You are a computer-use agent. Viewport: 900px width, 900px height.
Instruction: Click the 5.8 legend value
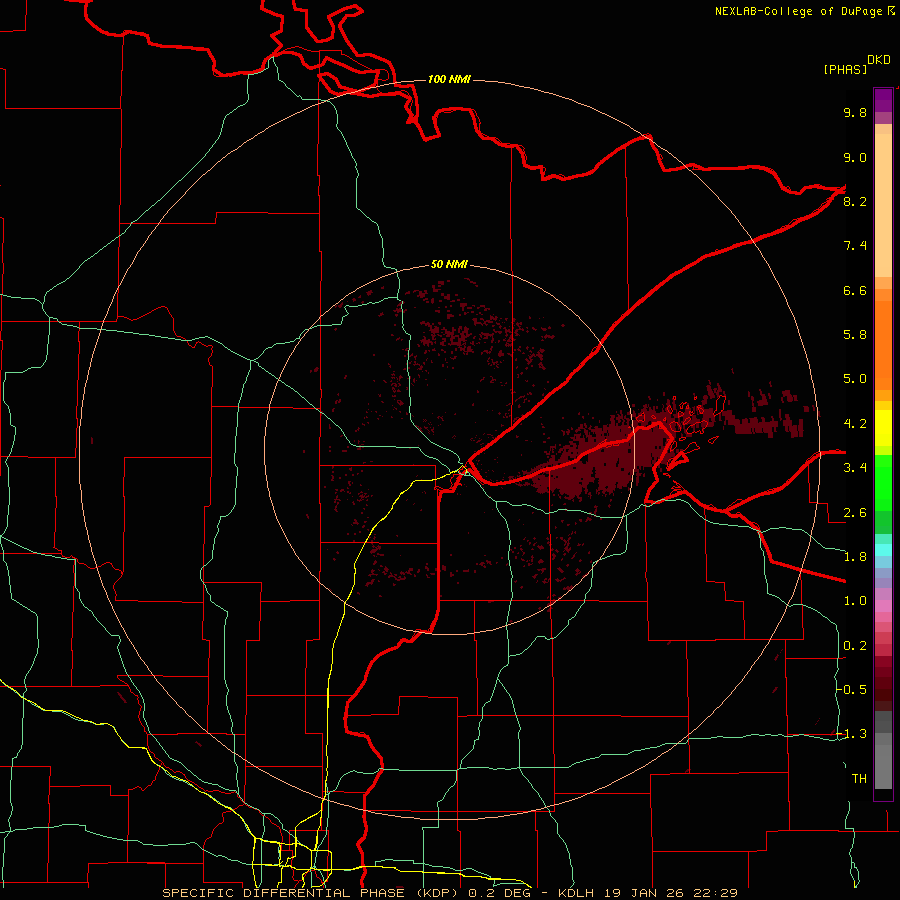[x=855, y=335]
